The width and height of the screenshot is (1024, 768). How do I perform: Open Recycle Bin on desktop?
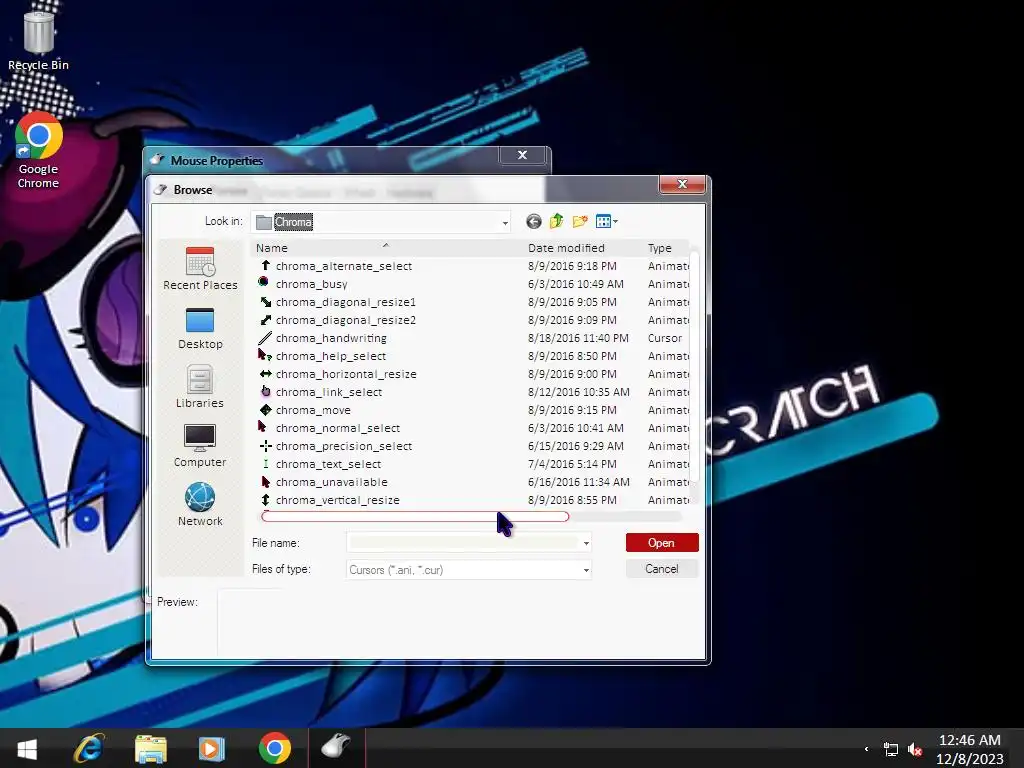click(39, 41)
